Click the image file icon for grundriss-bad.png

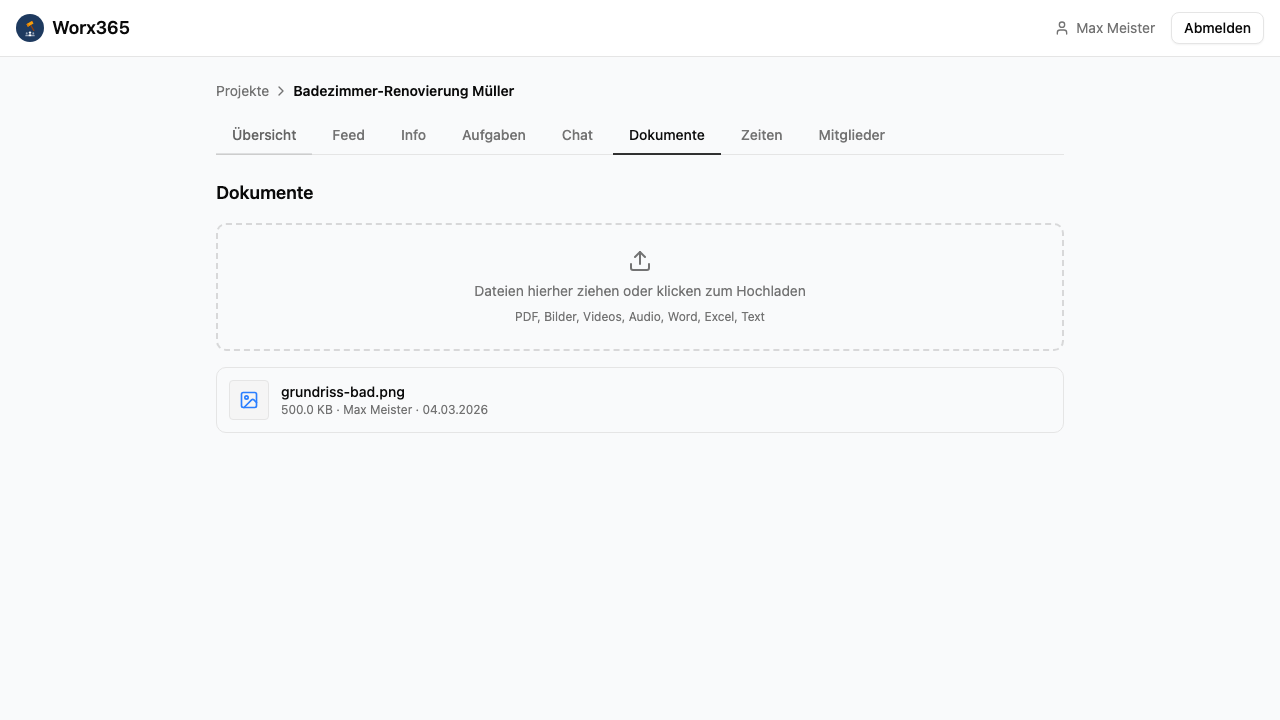249,400
